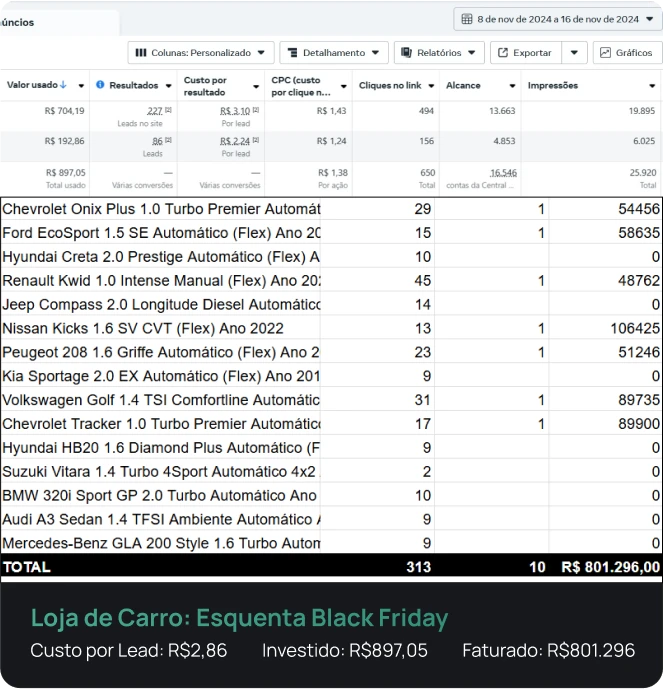
Task: Open the Colunas: Personalizado dropdown
Action: click(x=200, y=52)
